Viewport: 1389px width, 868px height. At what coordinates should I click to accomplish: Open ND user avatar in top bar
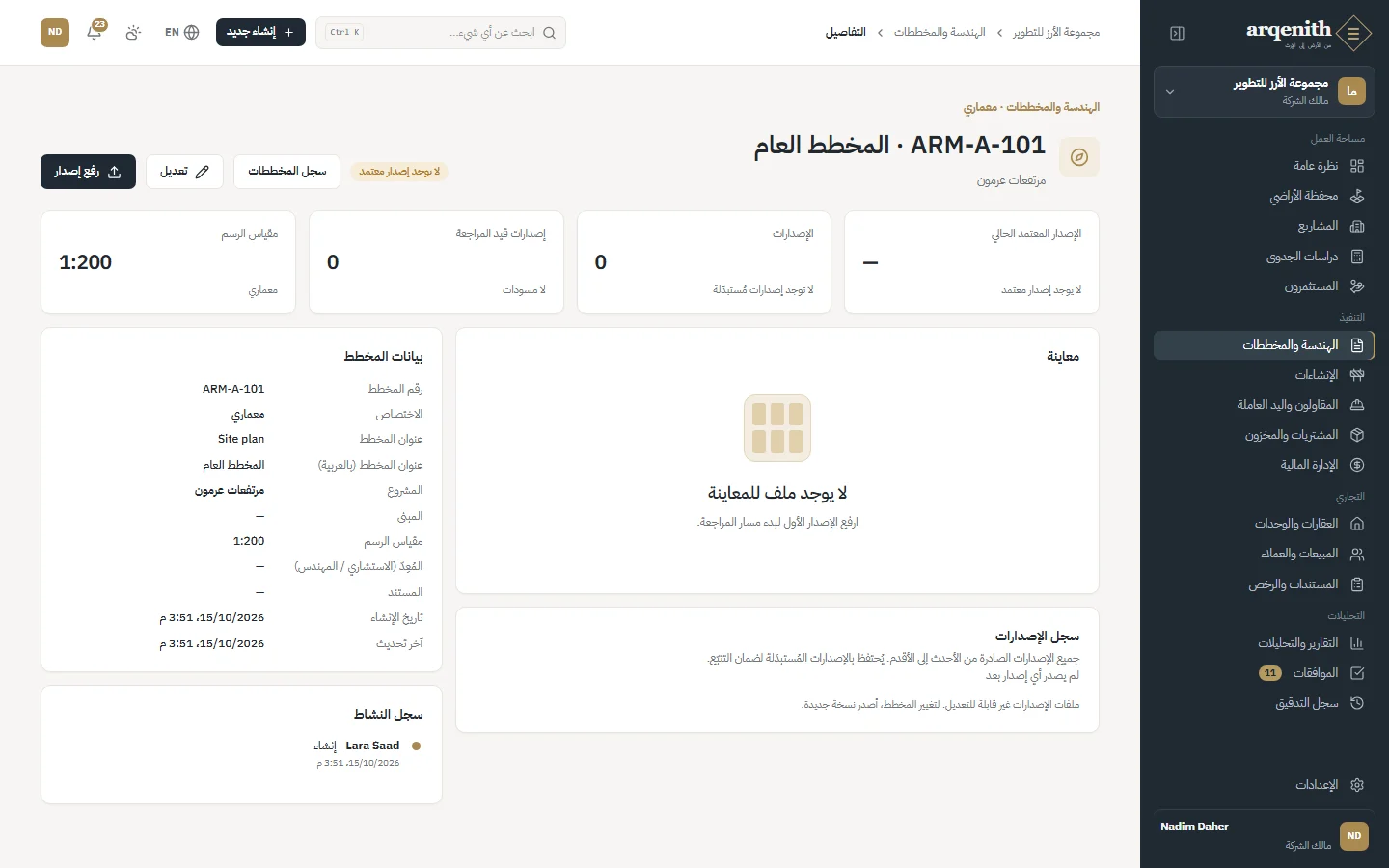pos(55,32)
